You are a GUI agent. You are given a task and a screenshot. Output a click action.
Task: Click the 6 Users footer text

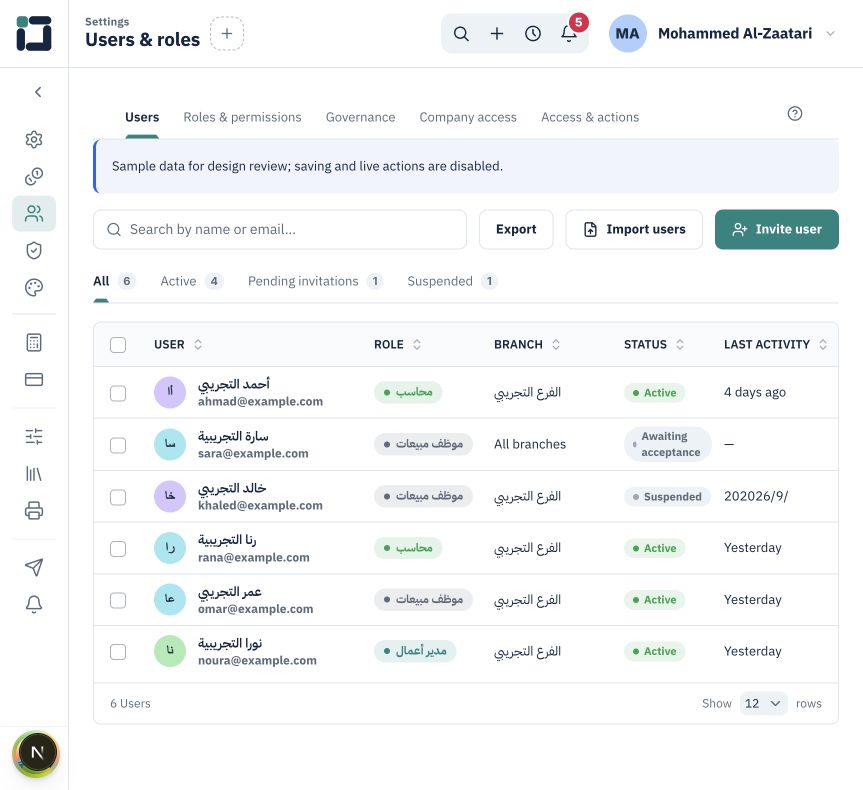130,704
